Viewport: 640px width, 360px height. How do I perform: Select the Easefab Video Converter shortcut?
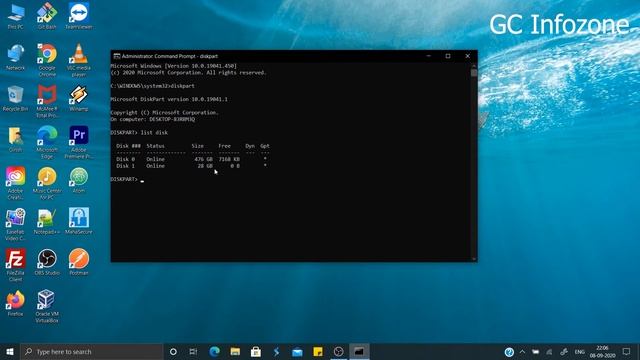click(x=16, y=224)
